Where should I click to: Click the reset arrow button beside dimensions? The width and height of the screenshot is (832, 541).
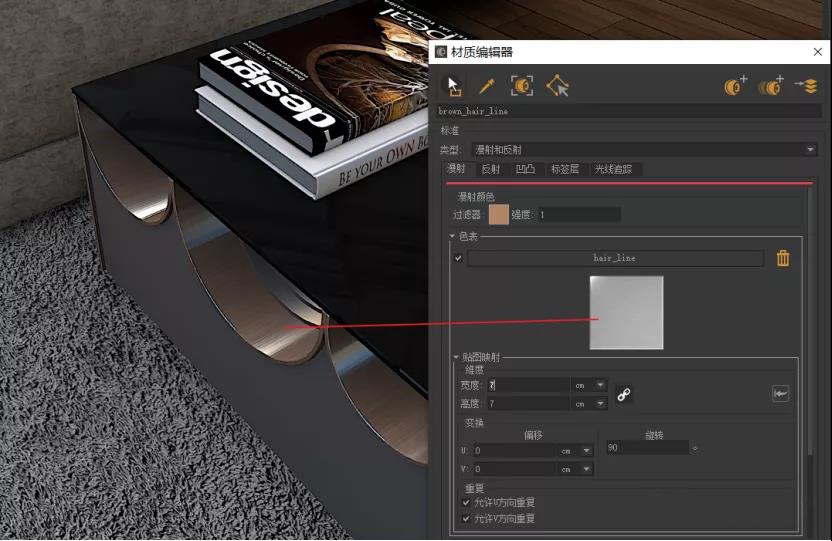point(780,394)
